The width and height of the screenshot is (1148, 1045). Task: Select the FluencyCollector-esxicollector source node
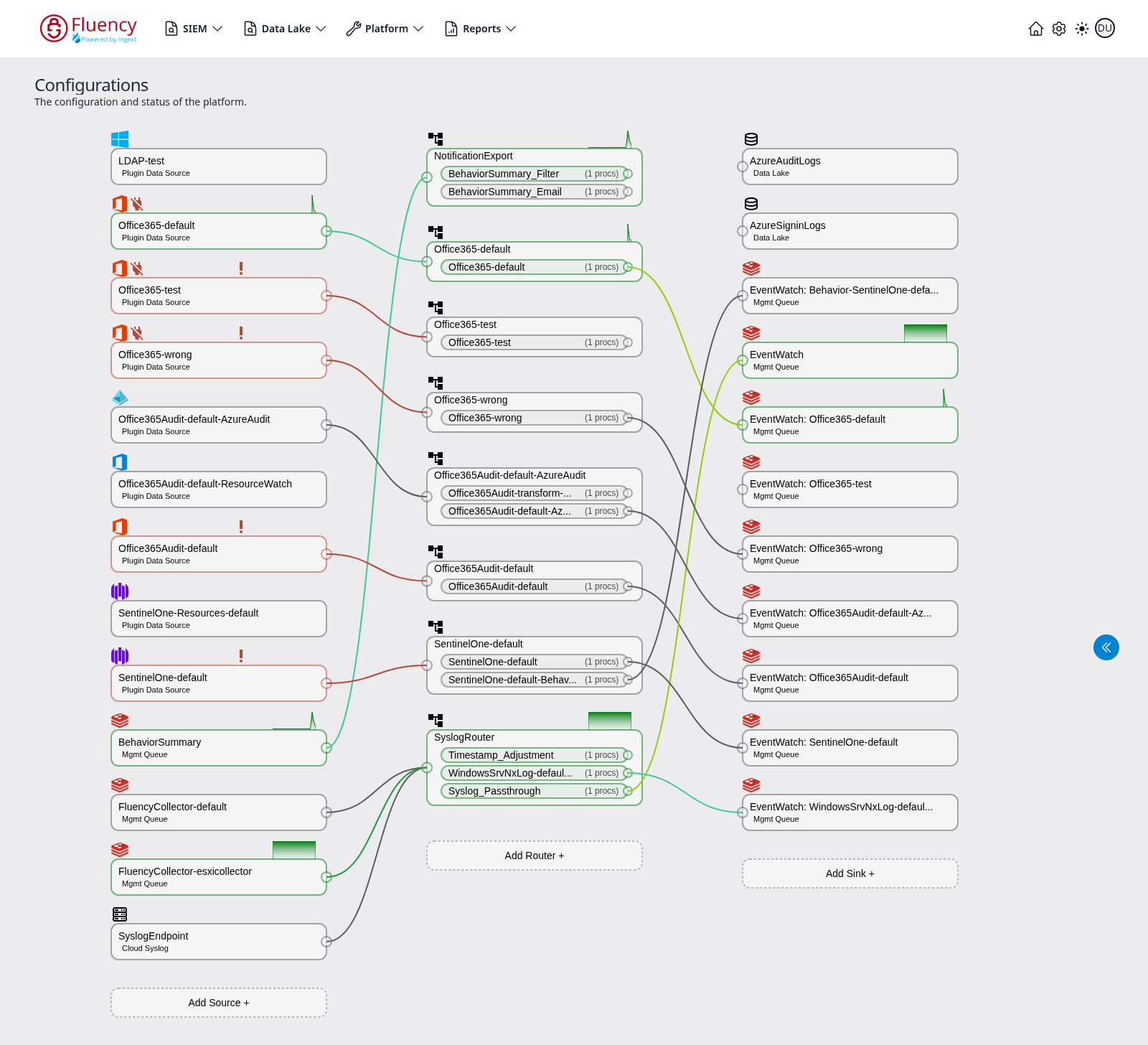219,877
